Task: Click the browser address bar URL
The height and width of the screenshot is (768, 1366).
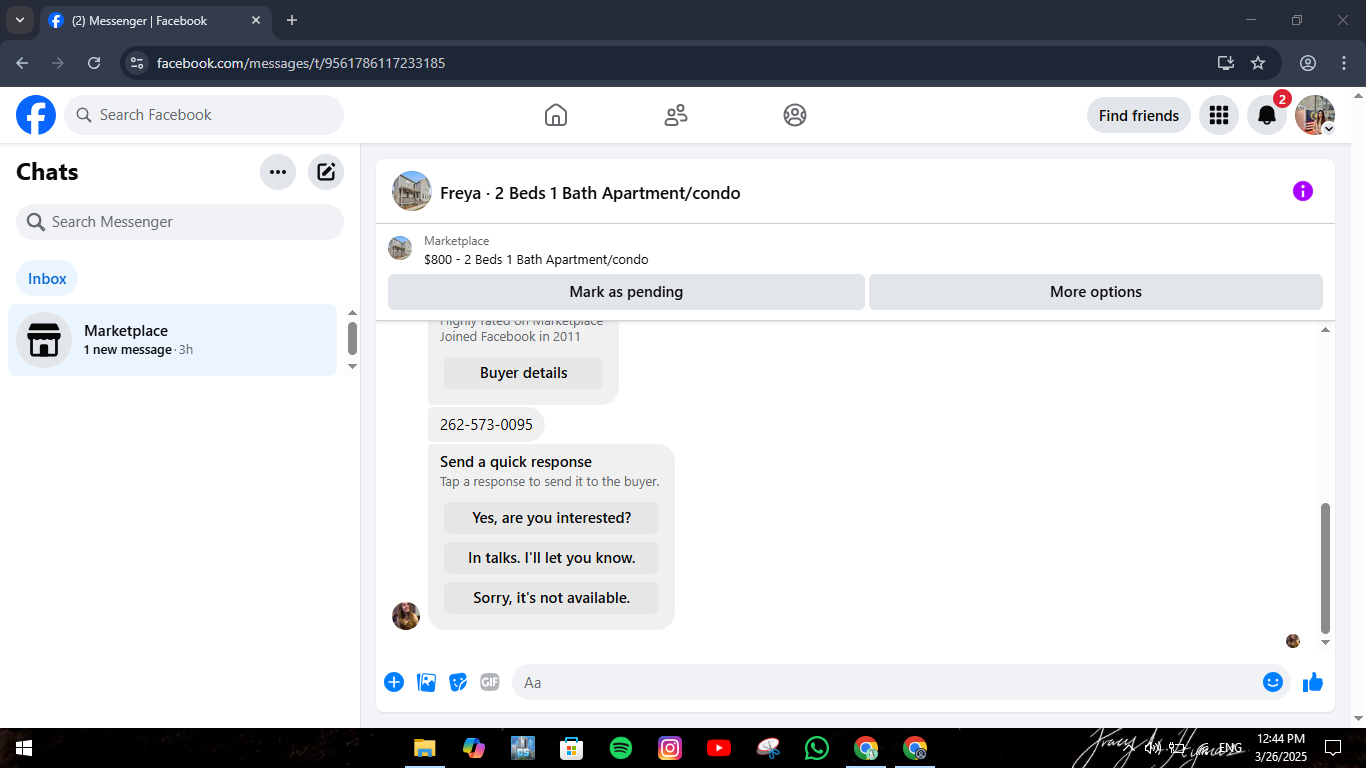Action: click(x=301, y=63)
